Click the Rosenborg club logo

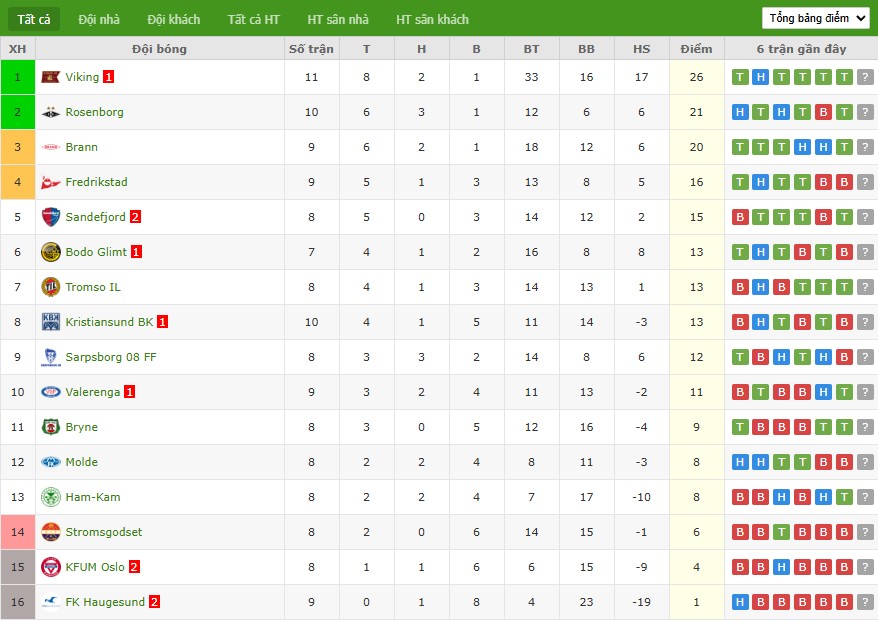click(x=50, y=112)
